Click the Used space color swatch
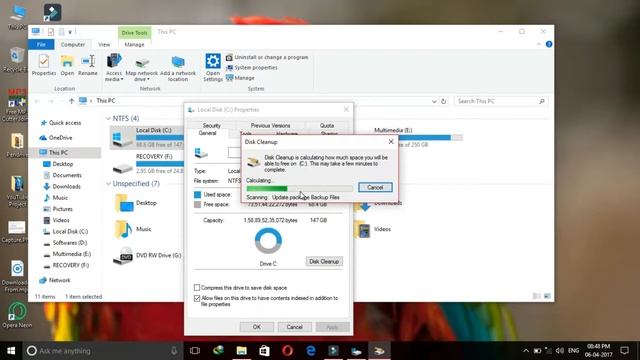This screenshot has height=360, width=640. 198,195
